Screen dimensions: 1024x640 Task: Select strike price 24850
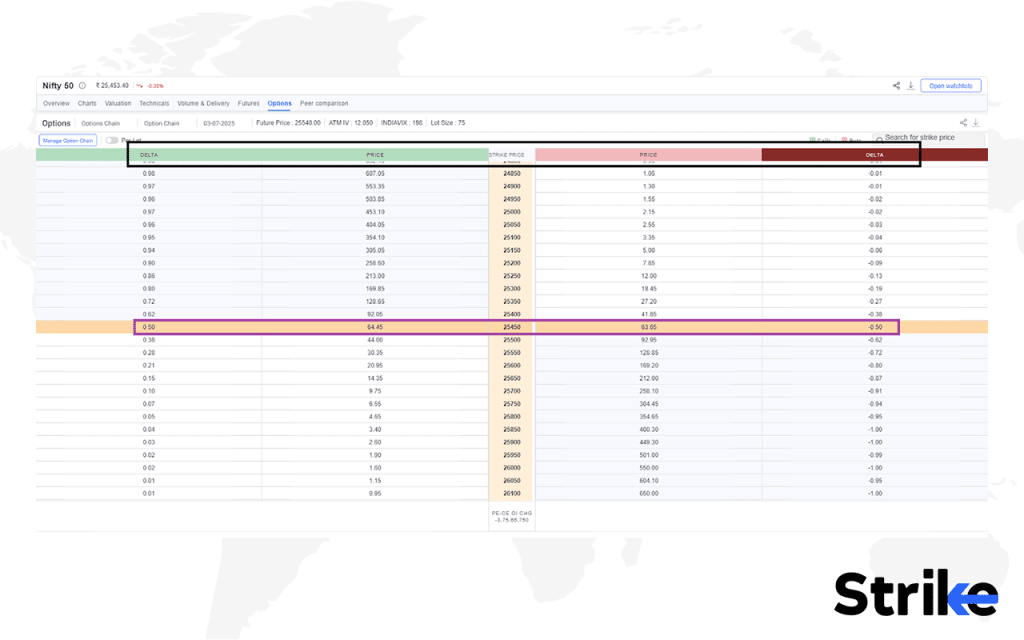pos(512,174)
